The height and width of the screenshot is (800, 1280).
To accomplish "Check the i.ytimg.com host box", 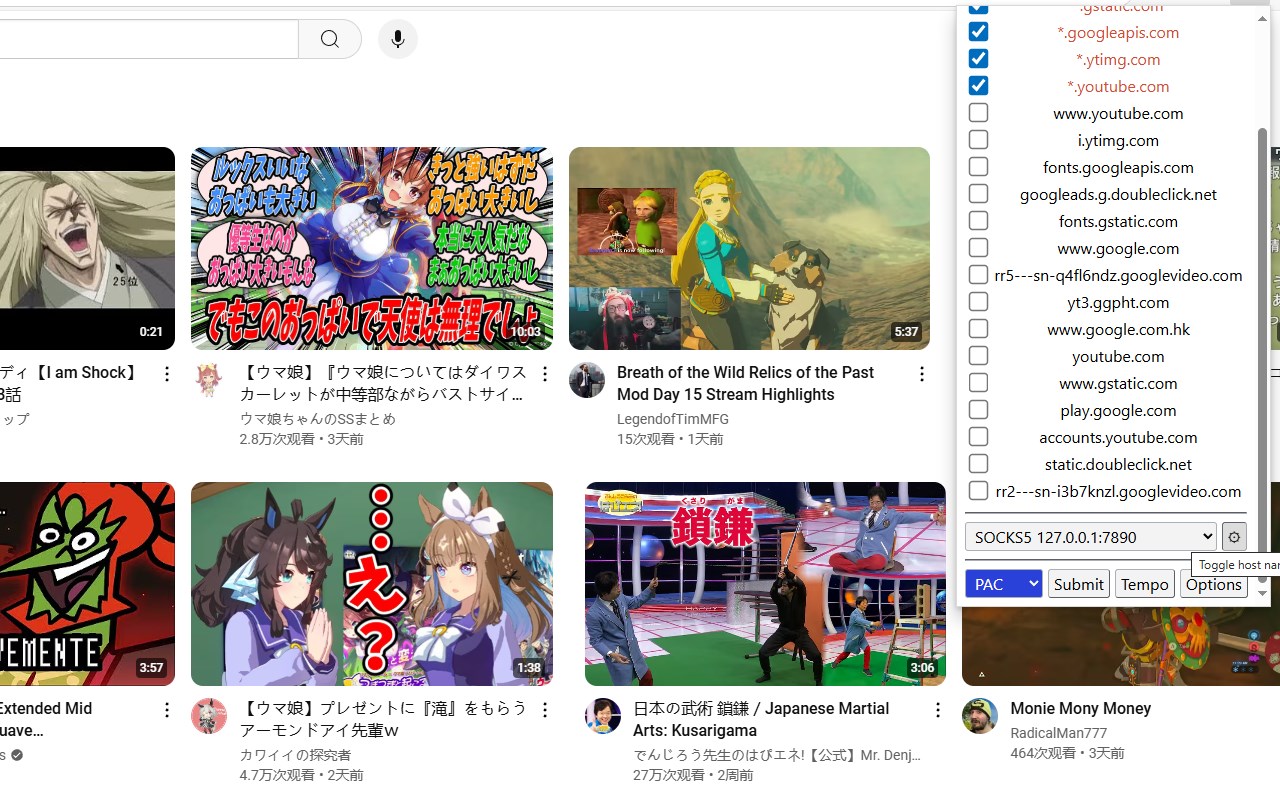I will tap(978, 140).
